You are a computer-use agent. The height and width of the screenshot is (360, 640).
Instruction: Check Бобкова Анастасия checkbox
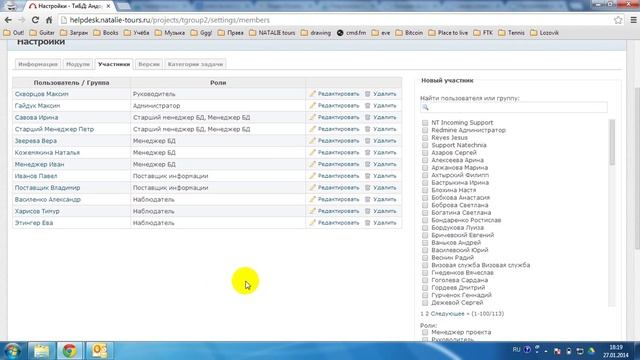[x=425, y=198]
